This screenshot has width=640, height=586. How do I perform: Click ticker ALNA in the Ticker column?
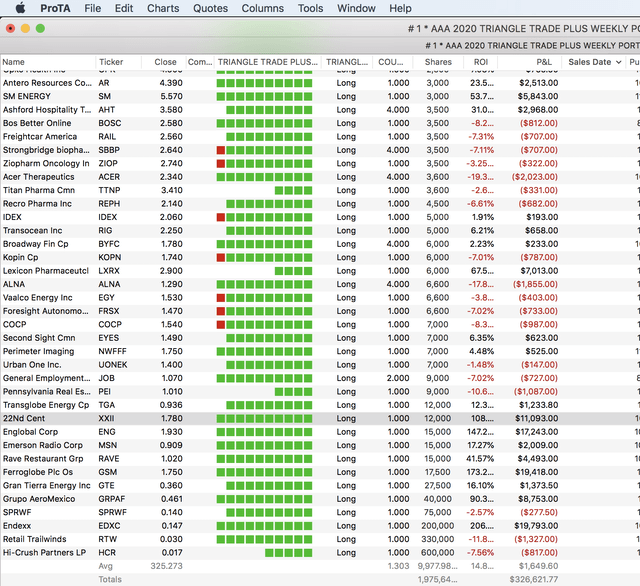(109, 284)
